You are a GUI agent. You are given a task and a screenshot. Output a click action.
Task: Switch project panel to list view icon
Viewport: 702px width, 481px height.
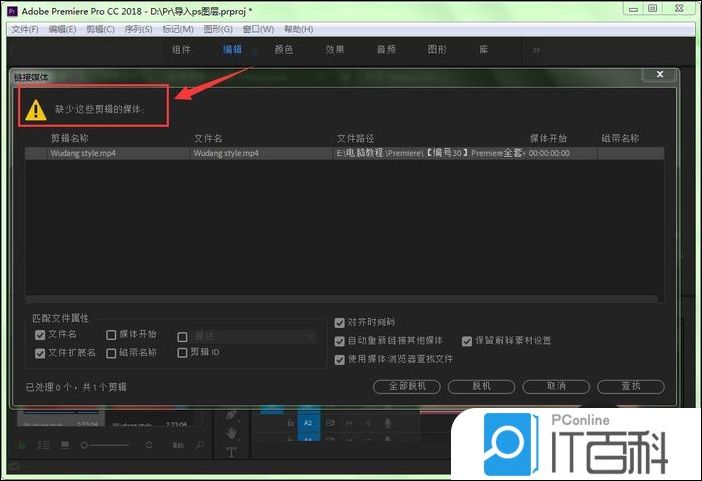43,445
